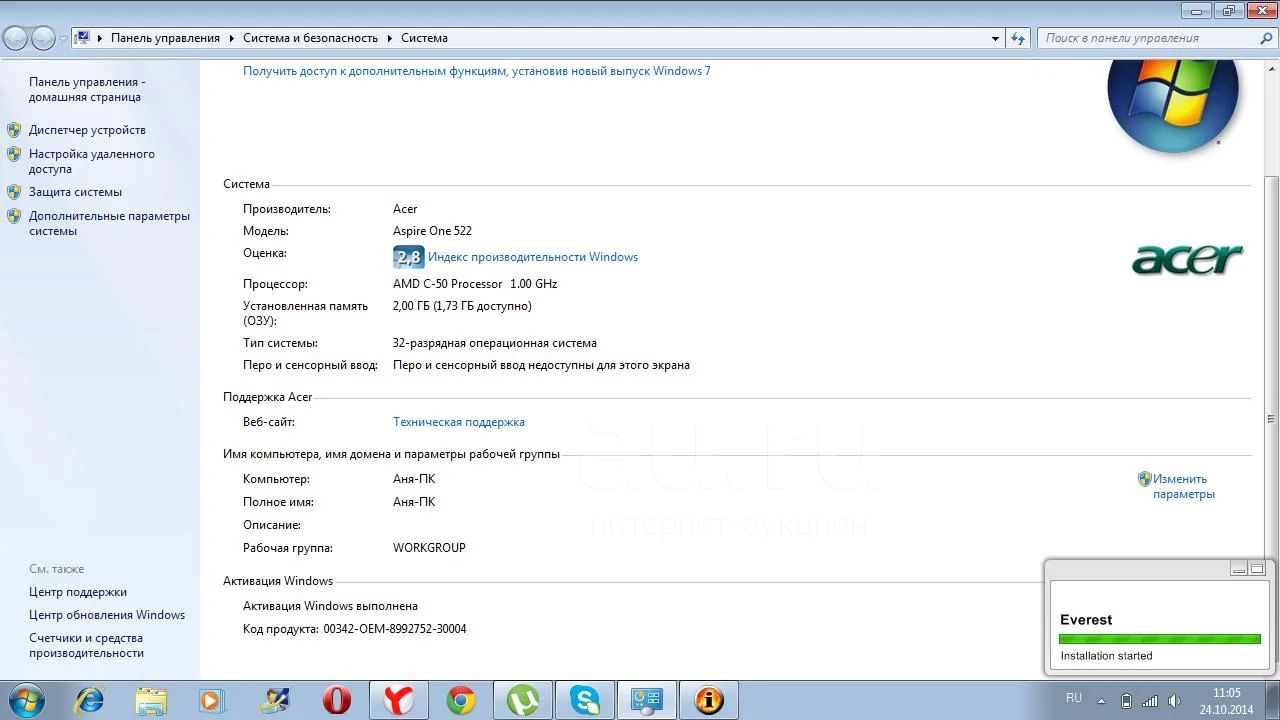Click Изменить параметры
The width and height of the screenshot is (1280, 720).
(1184, 486)
